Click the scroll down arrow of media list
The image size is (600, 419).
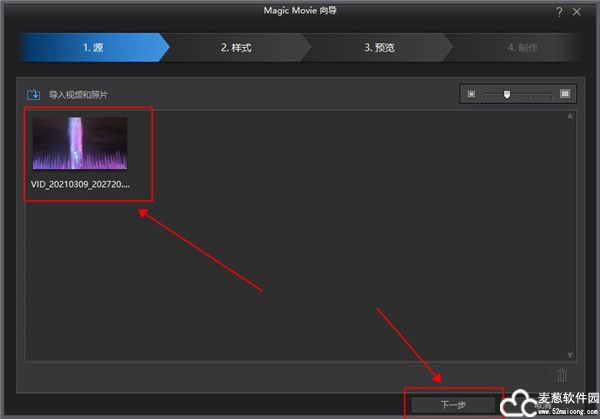click(x=570, y=355)
